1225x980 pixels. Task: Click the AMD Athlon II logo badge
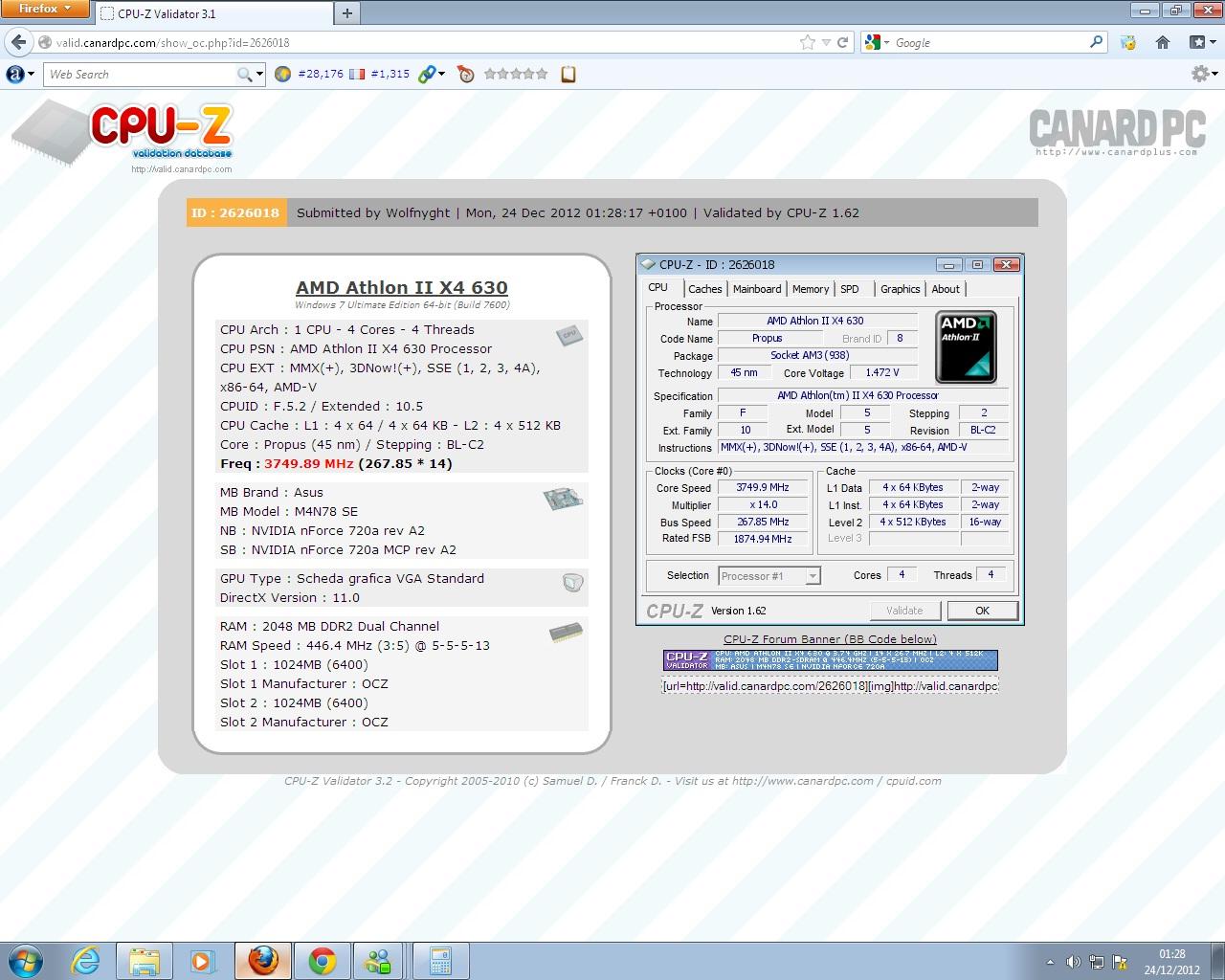967,346
